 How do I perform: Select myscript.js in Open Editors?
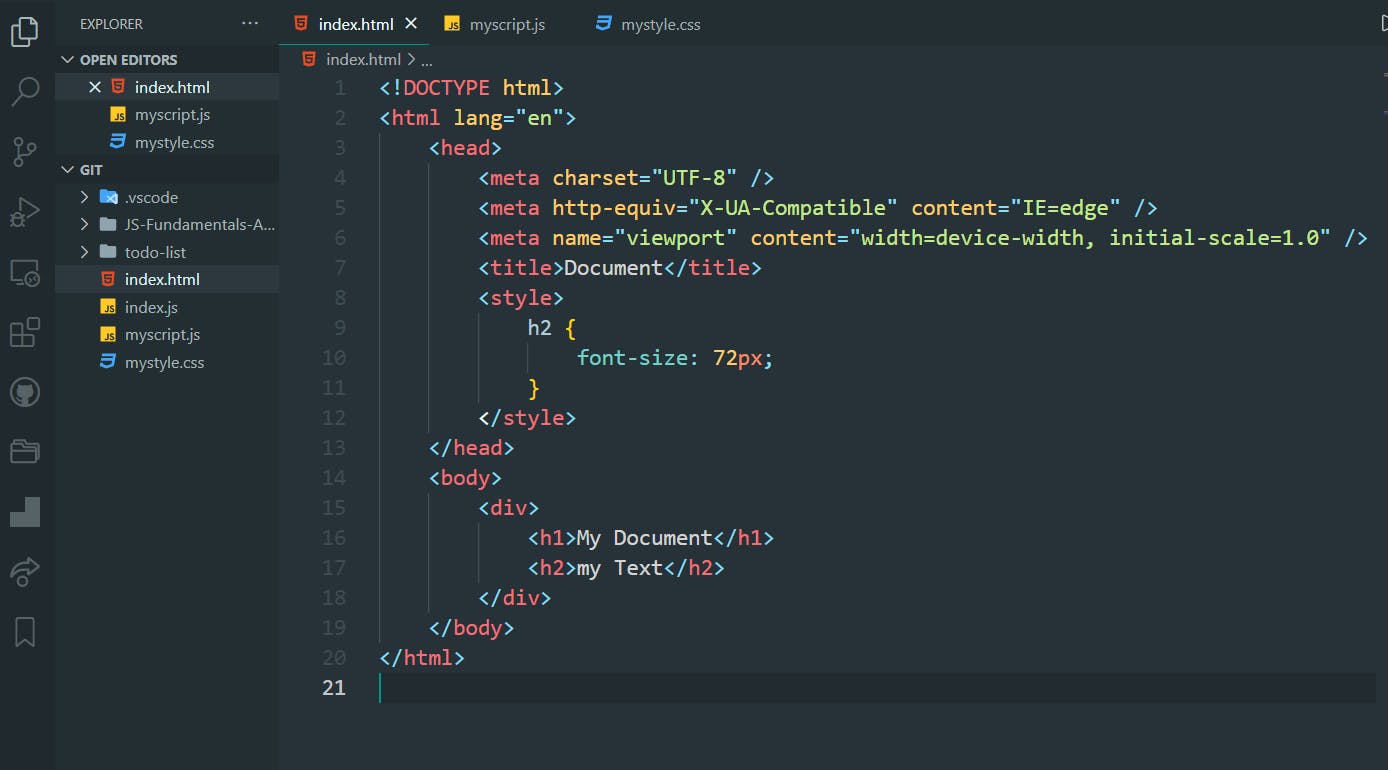pyautogui.click(x=167, y=115)
